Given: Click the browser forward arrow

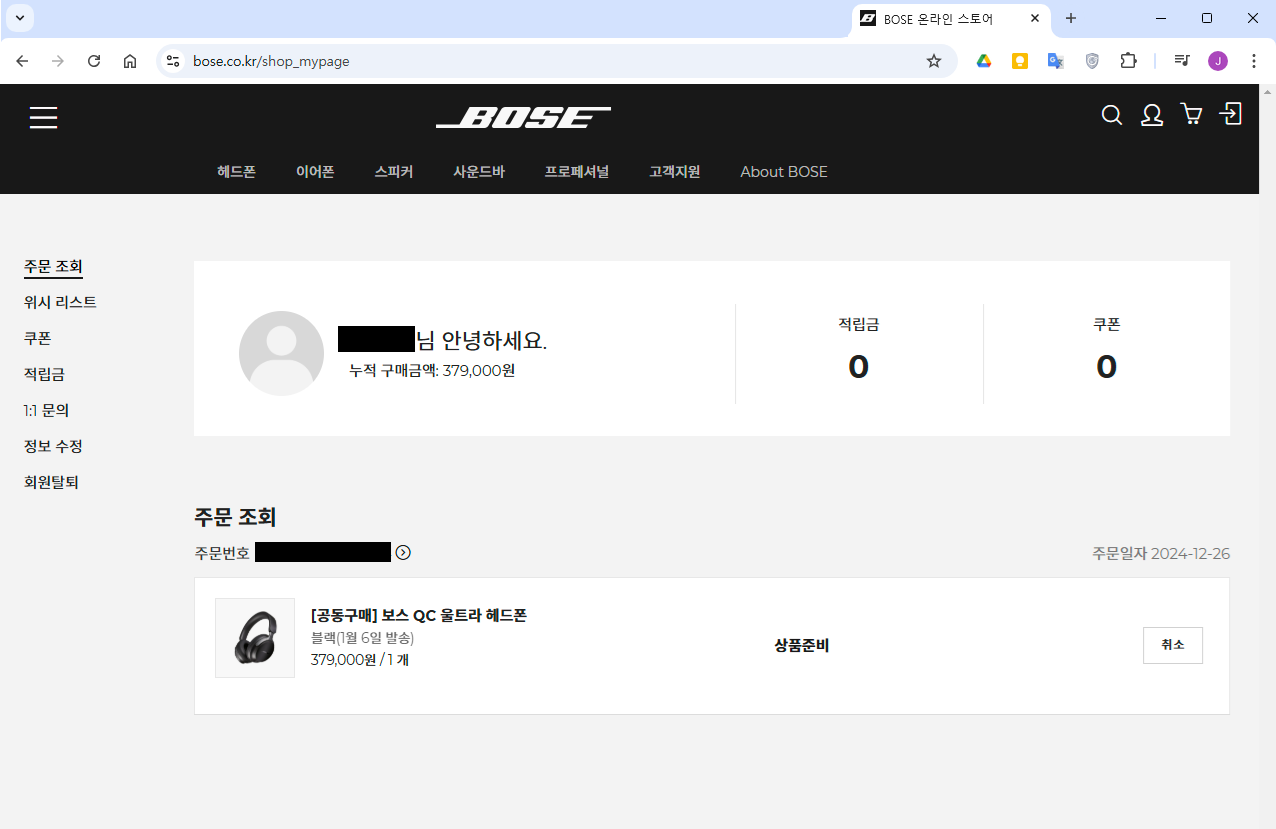Looking at the screenshot, I should pos(58,61).
